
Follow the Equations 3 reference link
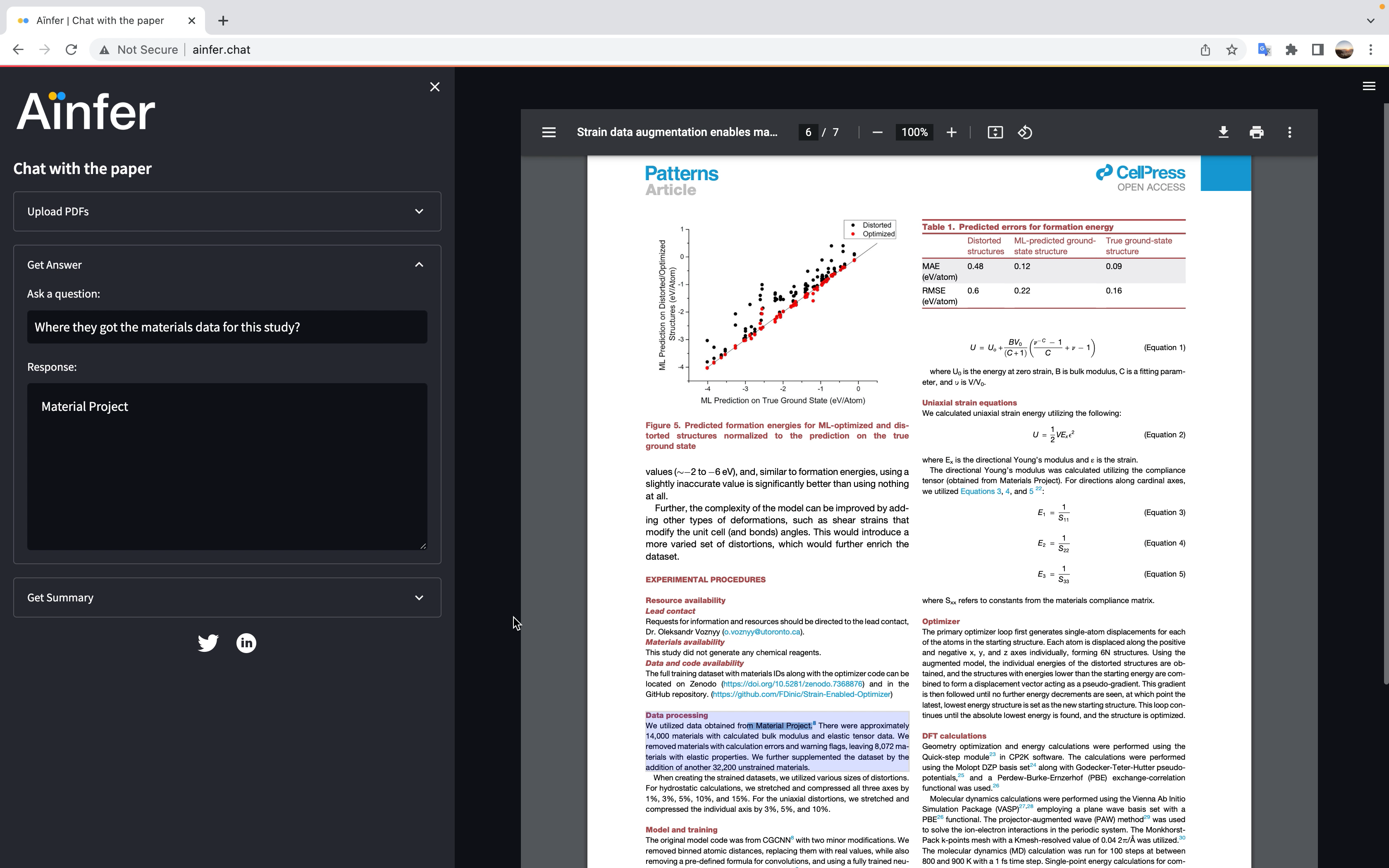tap(980, 491)
